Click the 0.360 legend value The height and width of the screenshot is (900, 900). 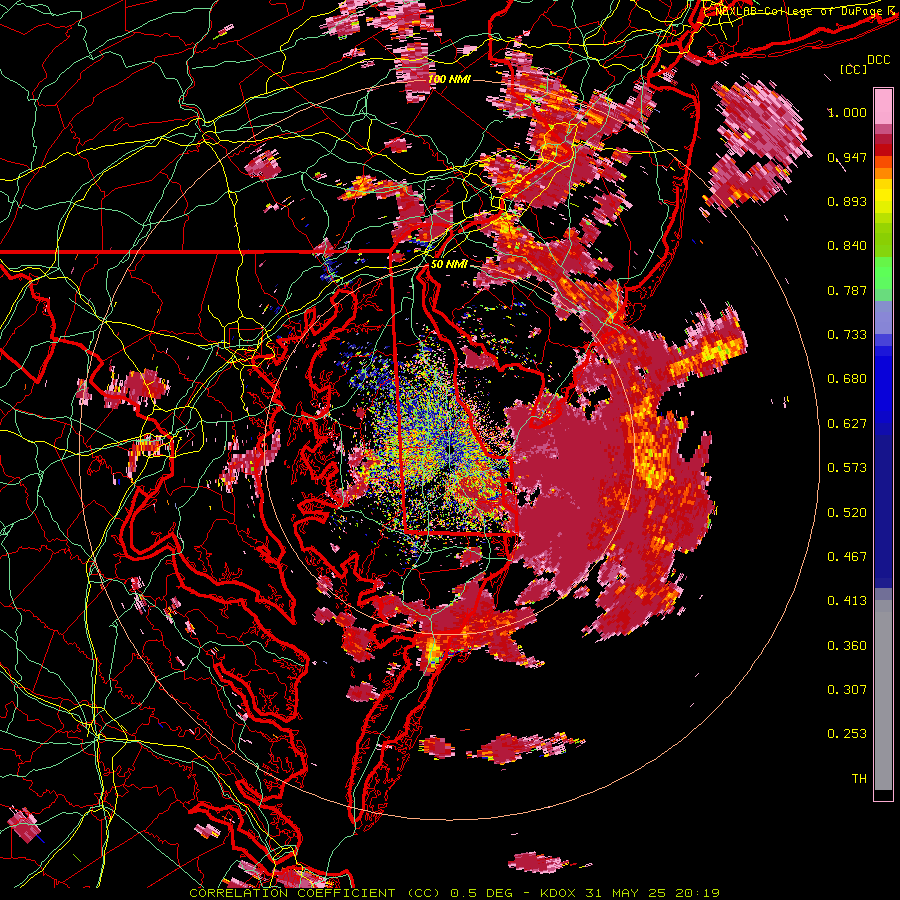tap(847, 646)
